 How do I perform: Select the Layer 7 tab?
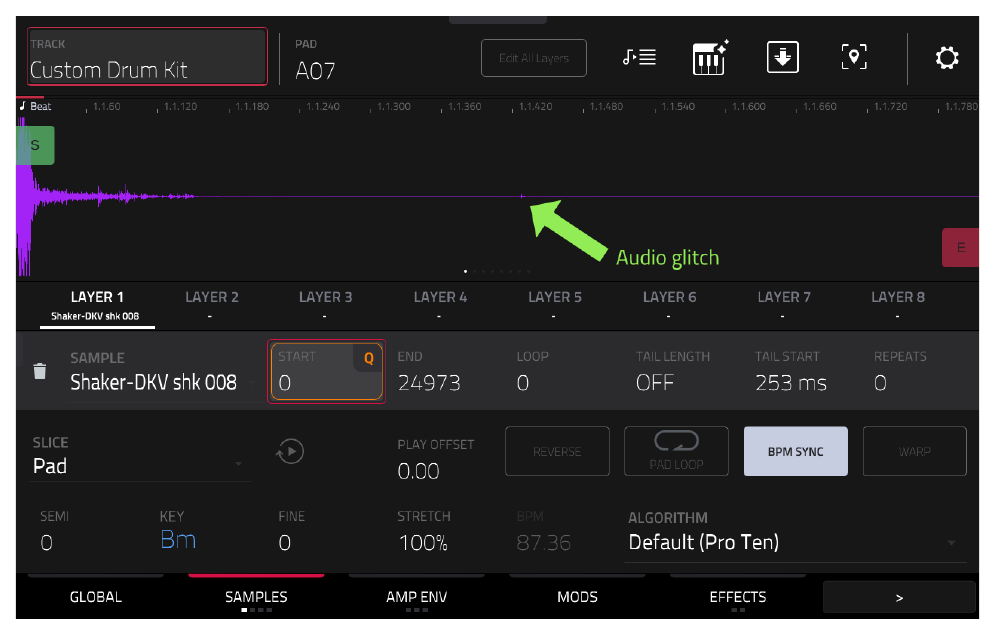(x=784, y=306)
